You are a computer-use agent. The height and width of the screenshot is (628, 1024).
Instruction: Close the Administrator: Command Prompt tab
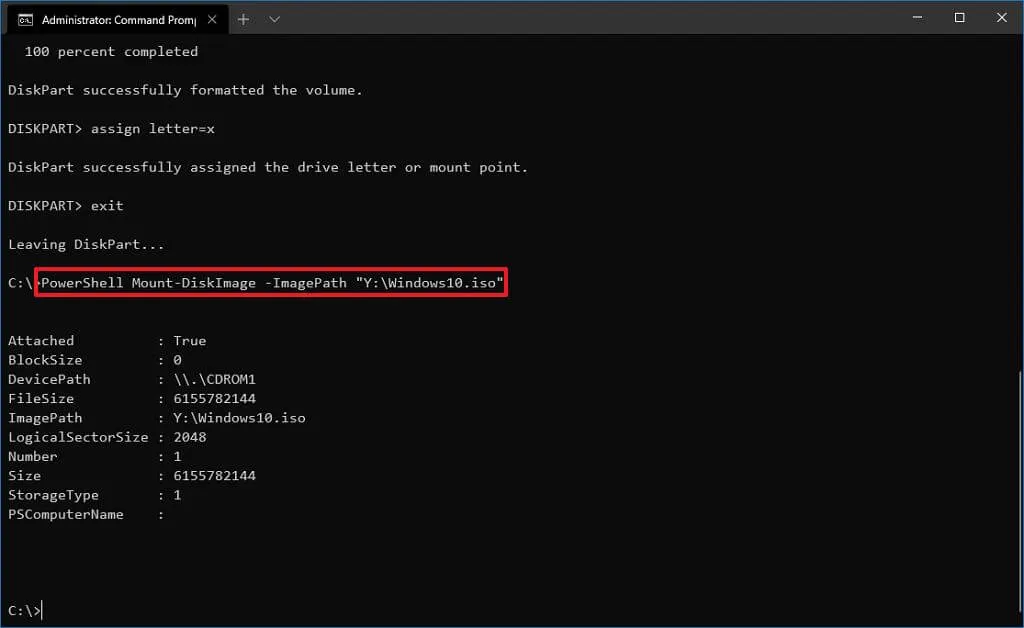coord(211,18)
